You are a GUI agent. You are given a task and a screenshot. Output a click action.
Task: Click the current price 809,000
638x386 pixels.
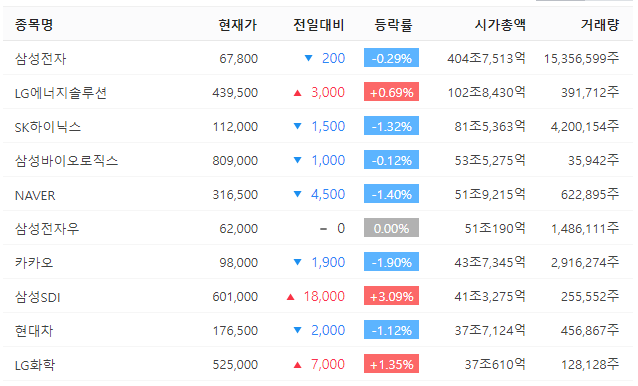click(235, 161)
